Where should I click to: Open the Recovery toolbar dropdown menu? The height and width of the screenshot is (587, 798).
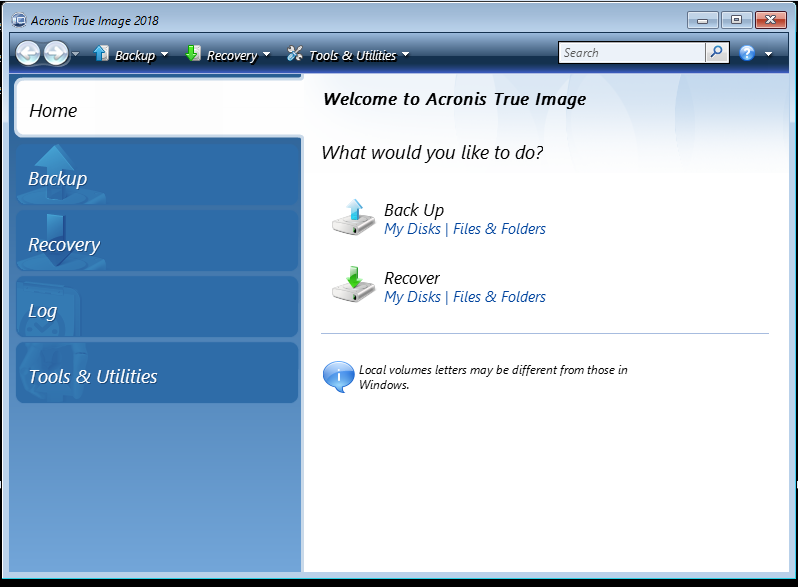pos(228,55)
